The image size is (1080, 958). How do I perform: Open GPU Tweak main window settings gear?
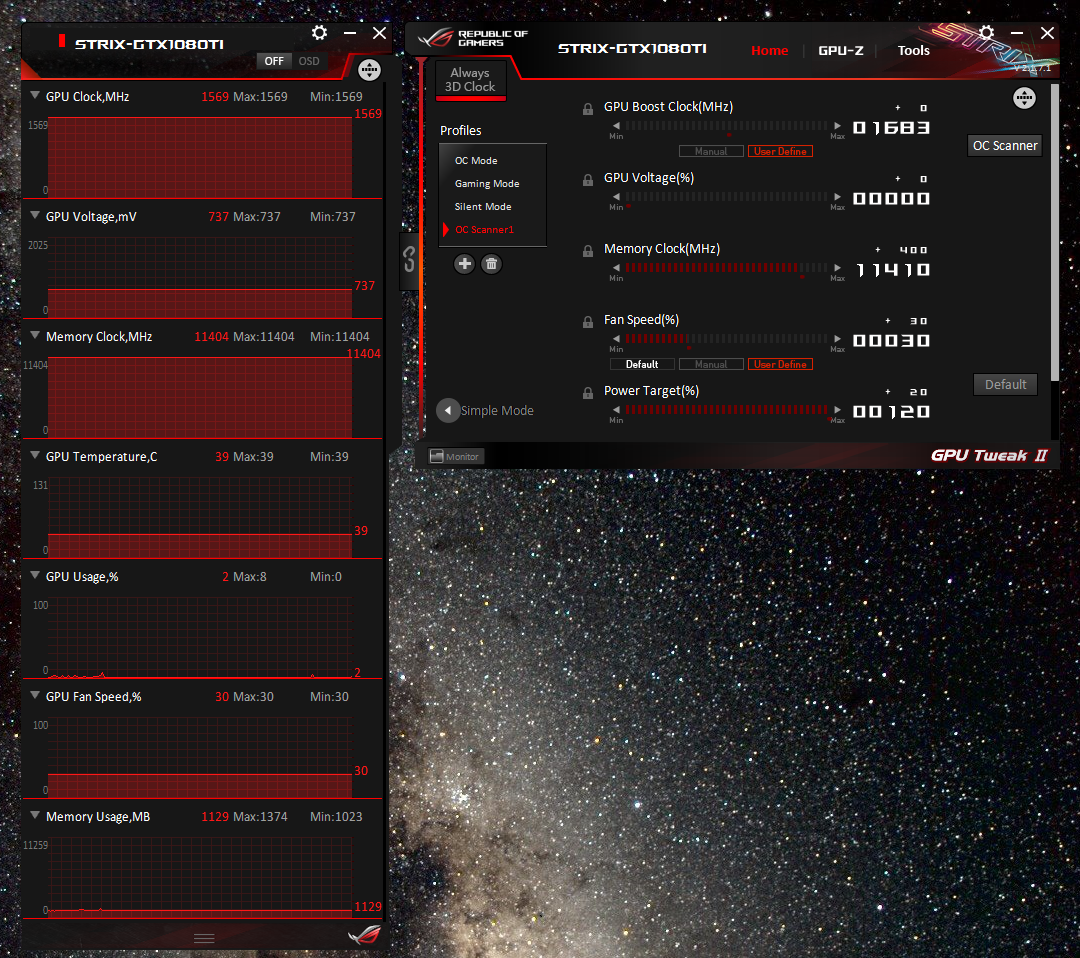[x=986, y=33]
